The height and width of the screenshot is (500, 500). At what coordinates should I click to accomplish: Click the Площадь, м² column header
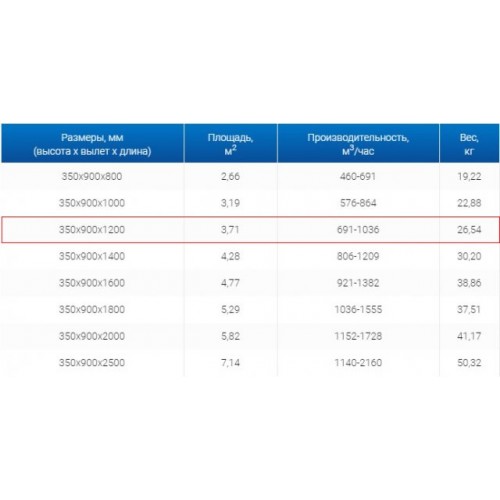pos(230,143)
